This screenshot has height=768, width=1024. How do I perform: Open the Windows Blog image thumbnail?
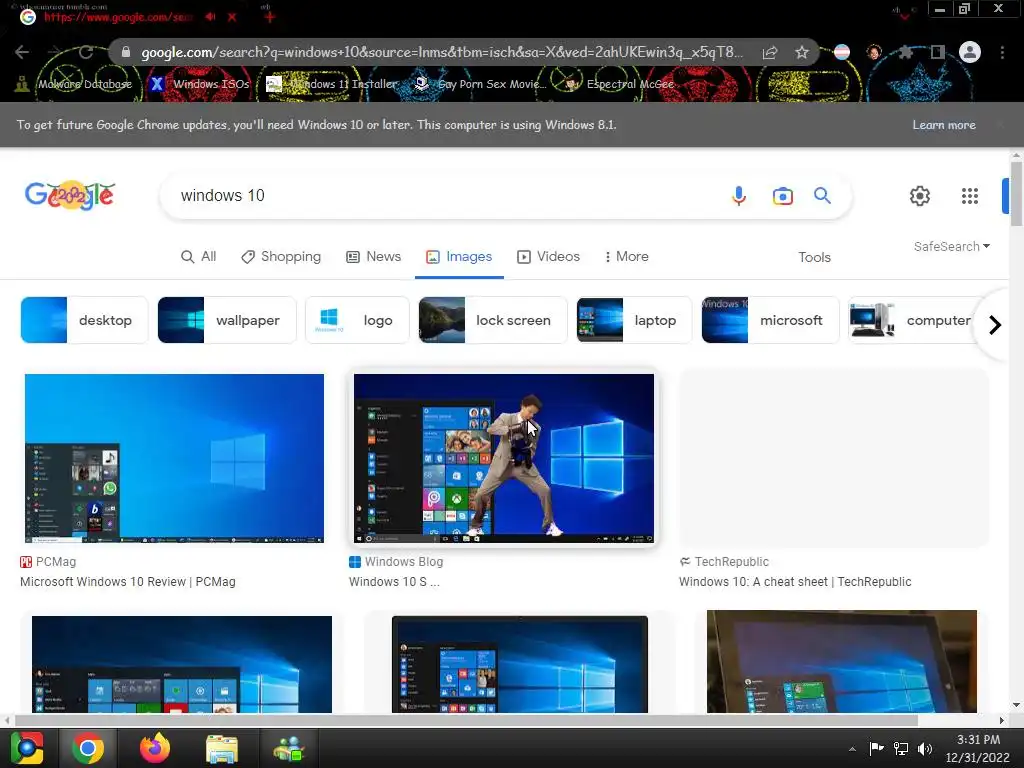pyautogui.click(x=504, y=458)
